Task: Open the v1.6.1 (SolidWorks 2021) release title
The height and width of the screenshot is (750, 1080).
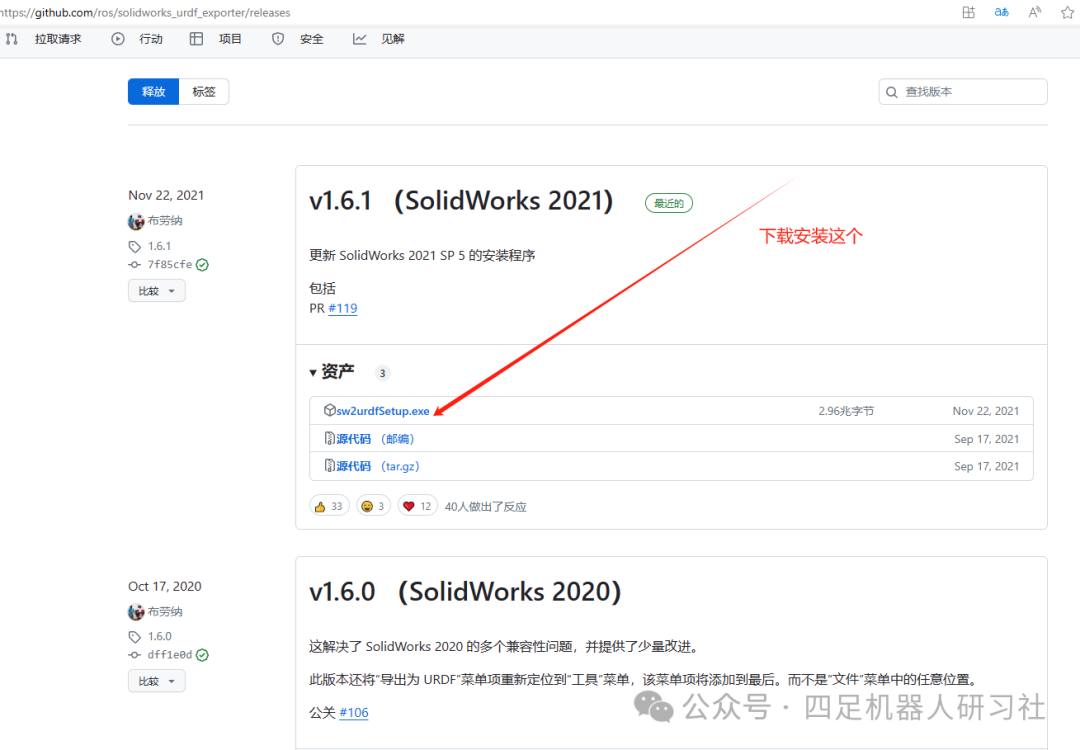Action: [x=461, y=201]
